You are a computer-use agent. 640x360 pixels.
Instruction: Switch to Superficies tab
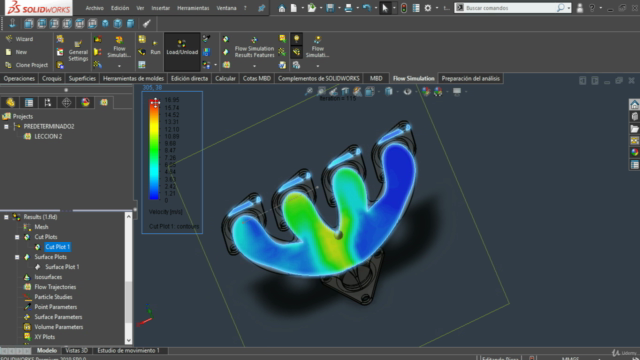point(82,78)
